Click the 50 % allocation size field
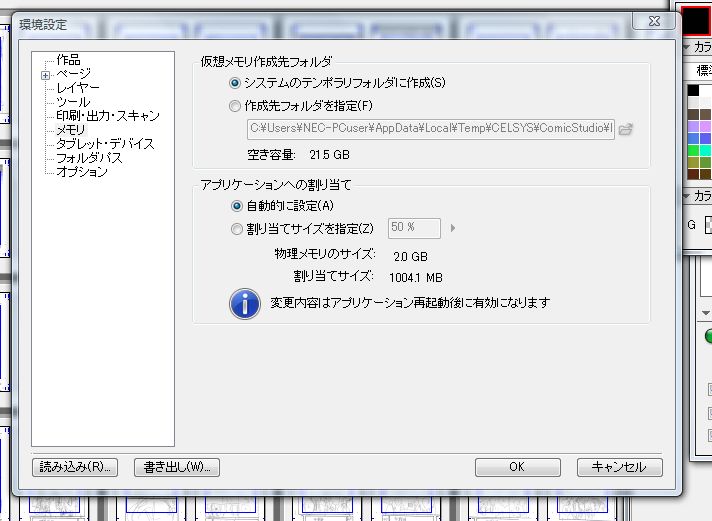The width and height of the screenshot is (712, 521). [x=414, y=228]
